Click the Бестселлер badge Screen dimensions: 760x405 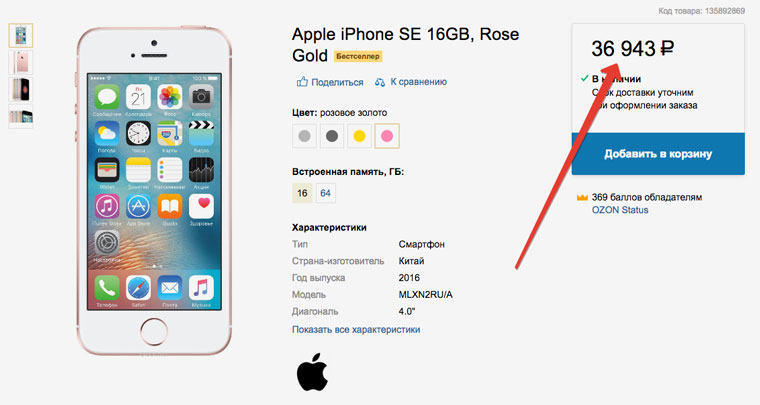click(358, 57)
